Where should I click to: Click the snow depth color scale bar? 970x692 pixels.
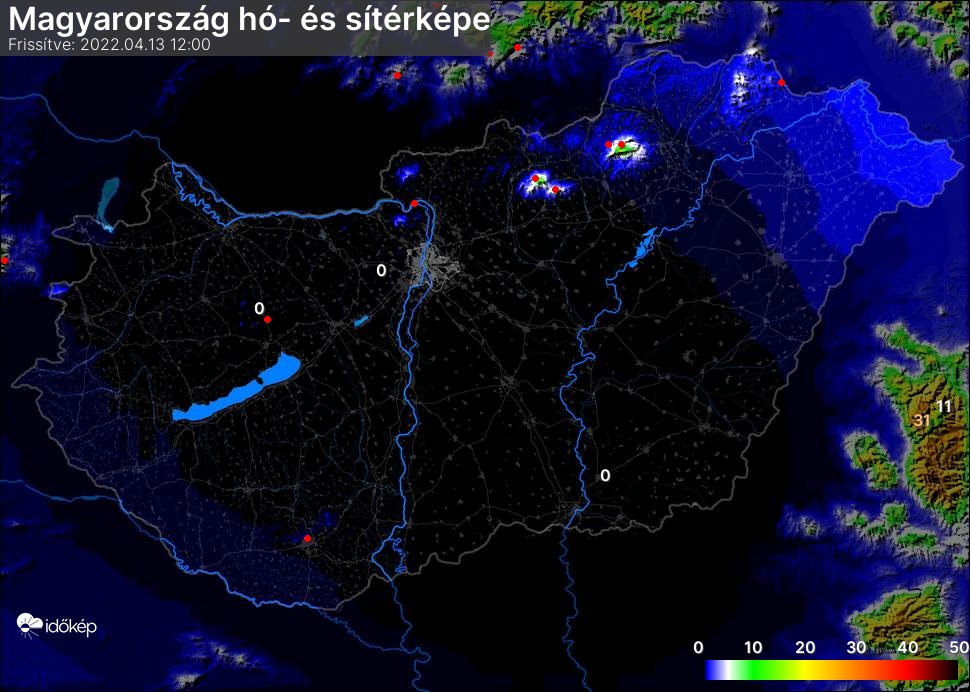(831, 668)
